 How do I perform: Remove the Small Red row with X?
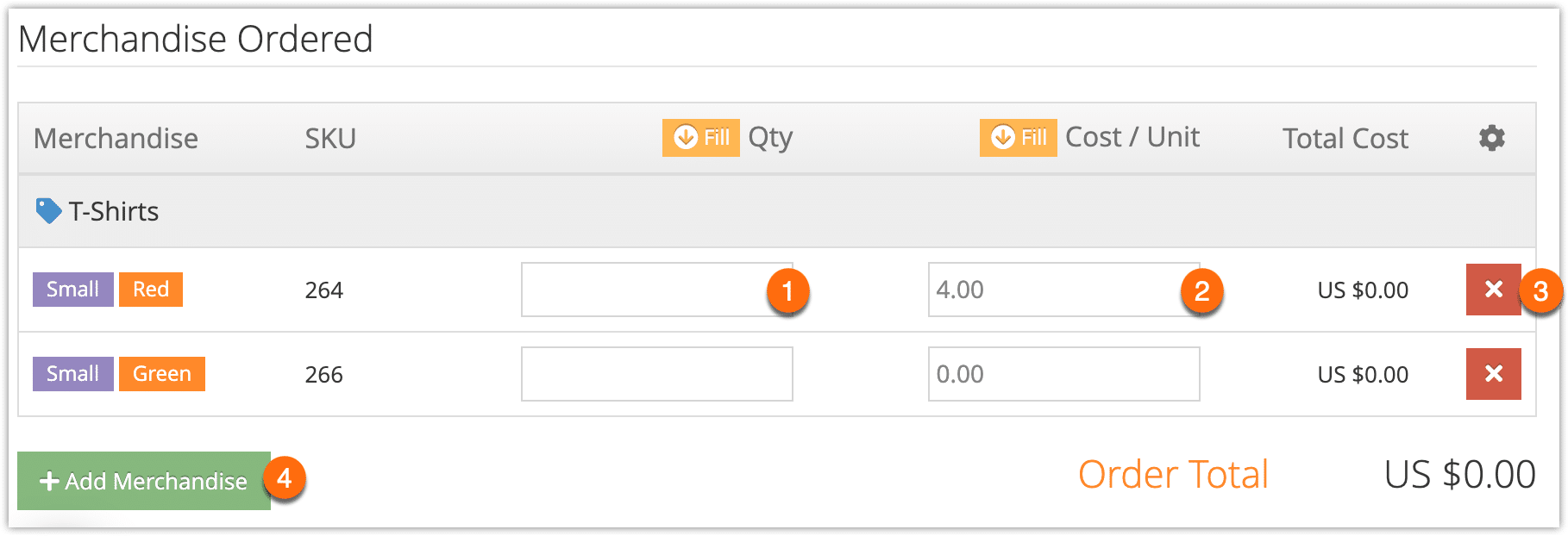(x=1493, y=290)
